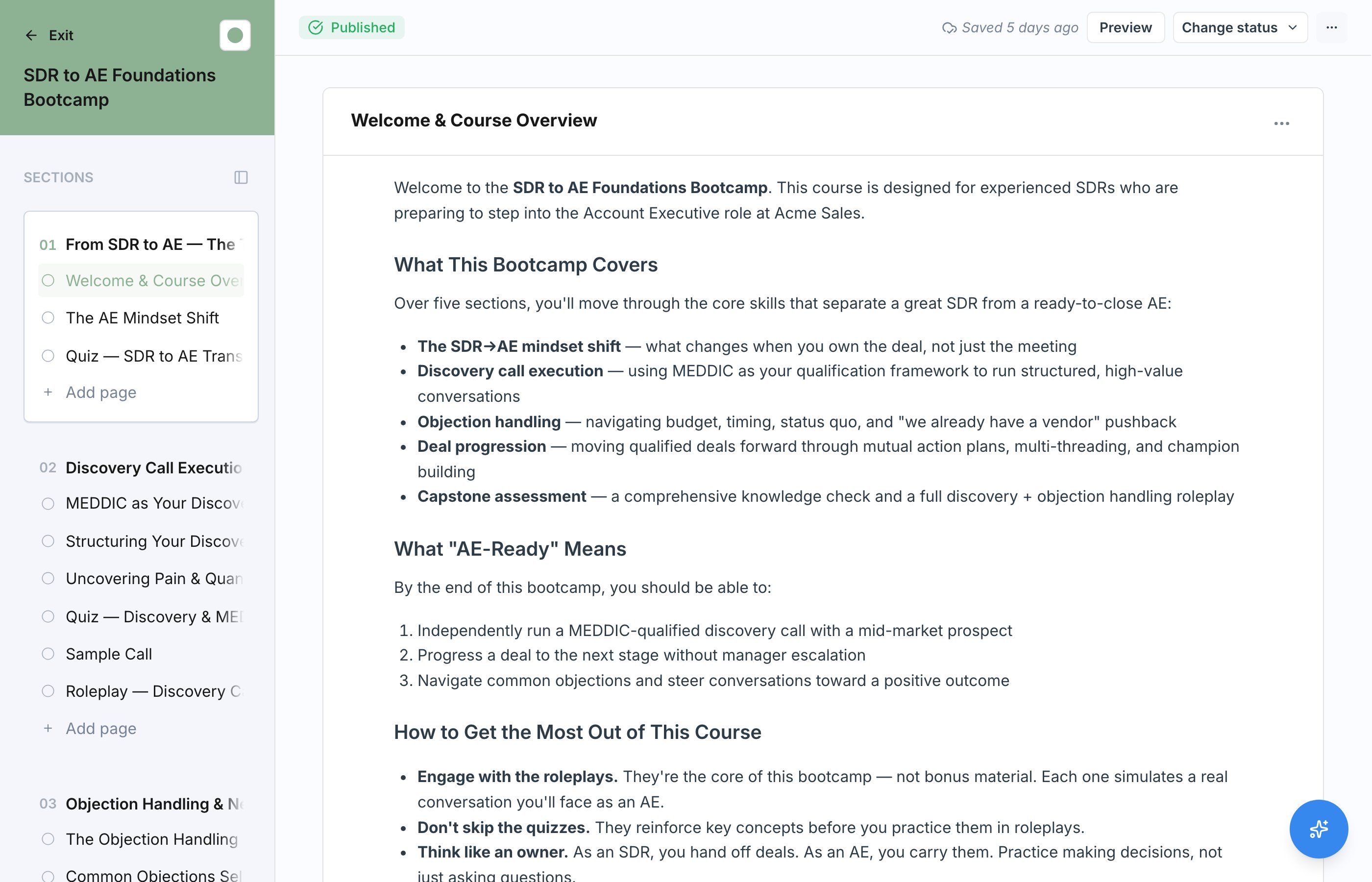Click the What This Bootcamp Covers heading
Viewport: 1372px width, 882px height.
pyautogui.click(x=526, y=265)
